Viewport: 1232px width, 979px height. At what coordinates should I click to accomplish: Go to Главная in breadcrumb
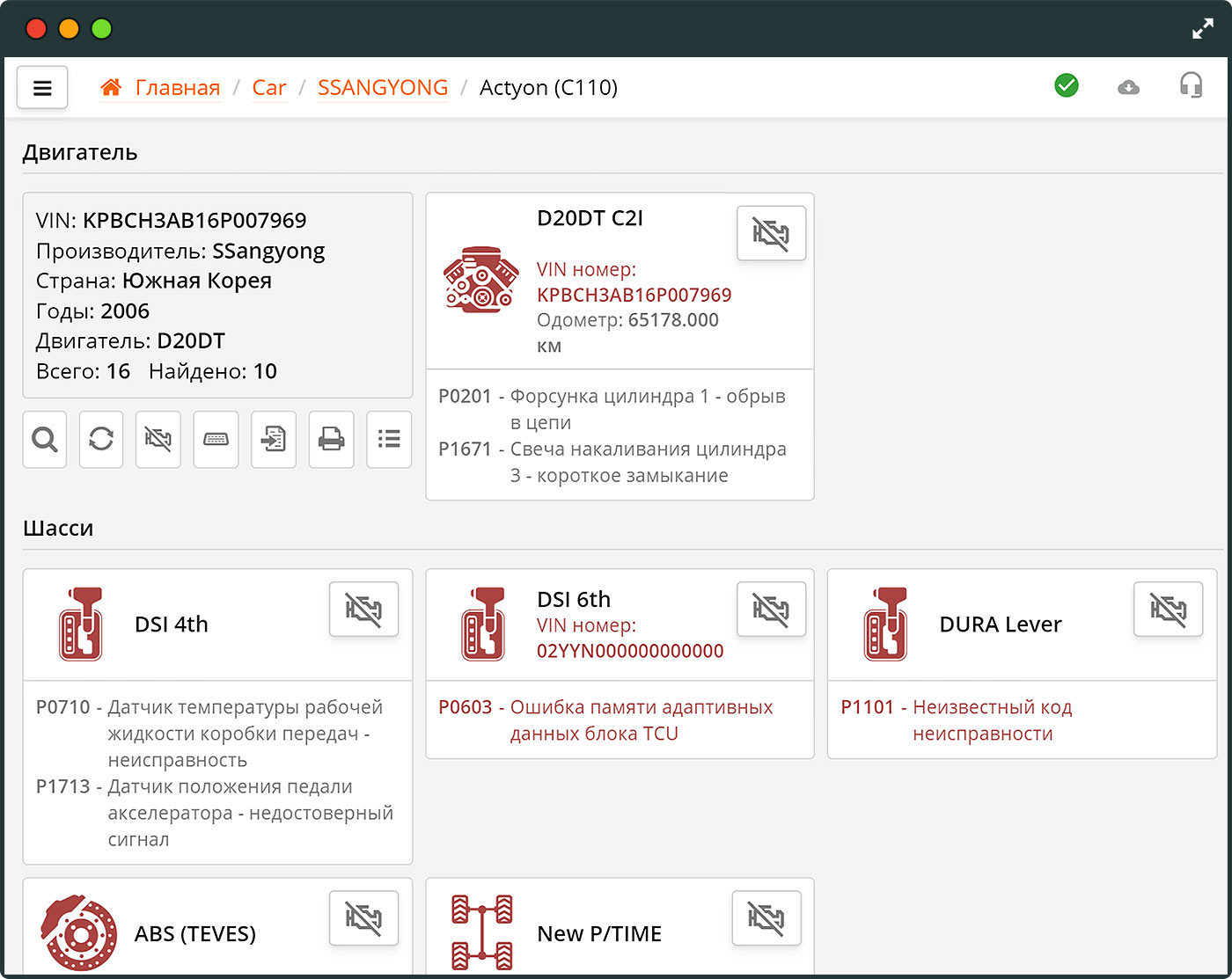[178, 88]
